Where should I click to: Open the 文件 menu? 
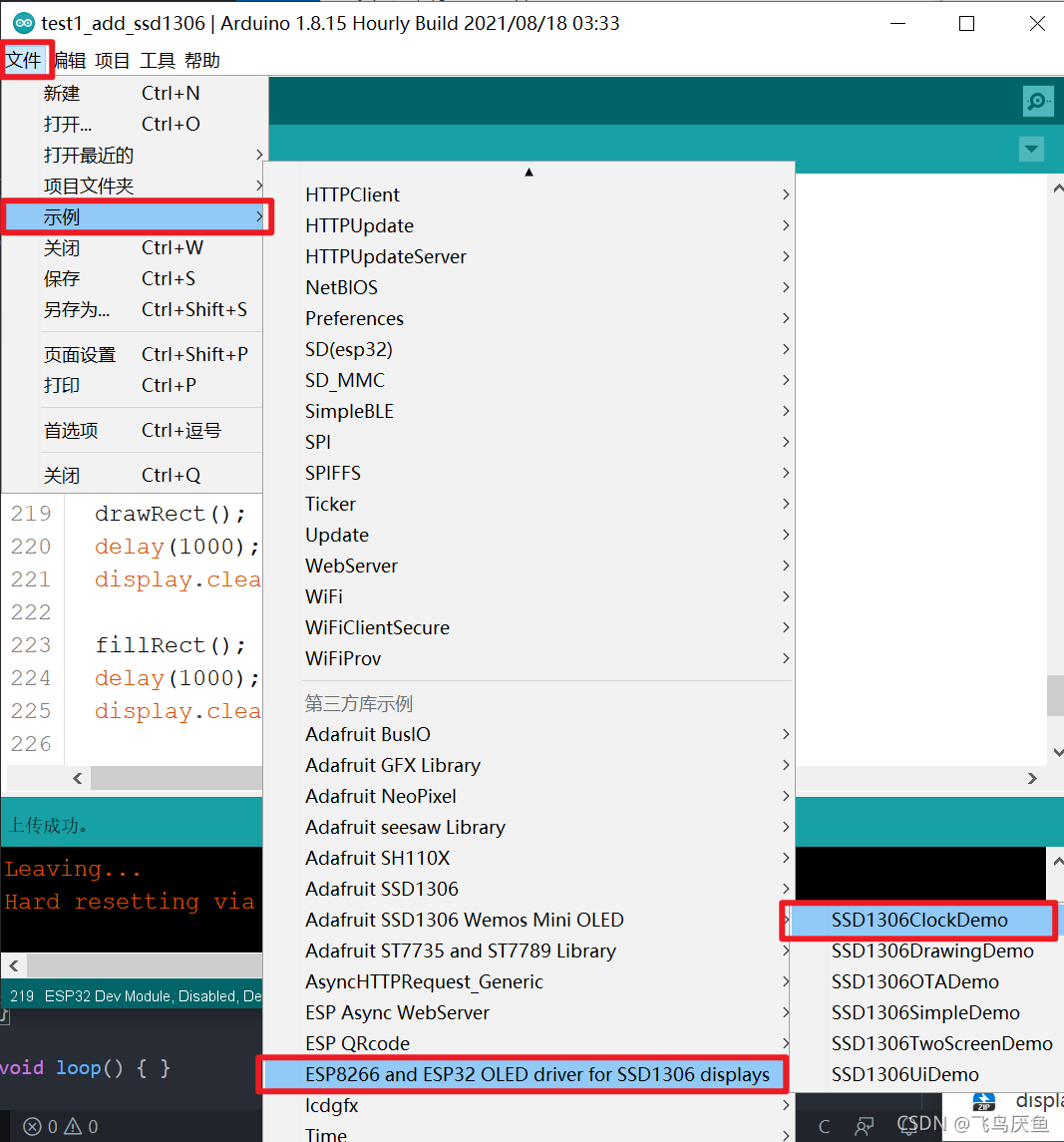(23, 61)
